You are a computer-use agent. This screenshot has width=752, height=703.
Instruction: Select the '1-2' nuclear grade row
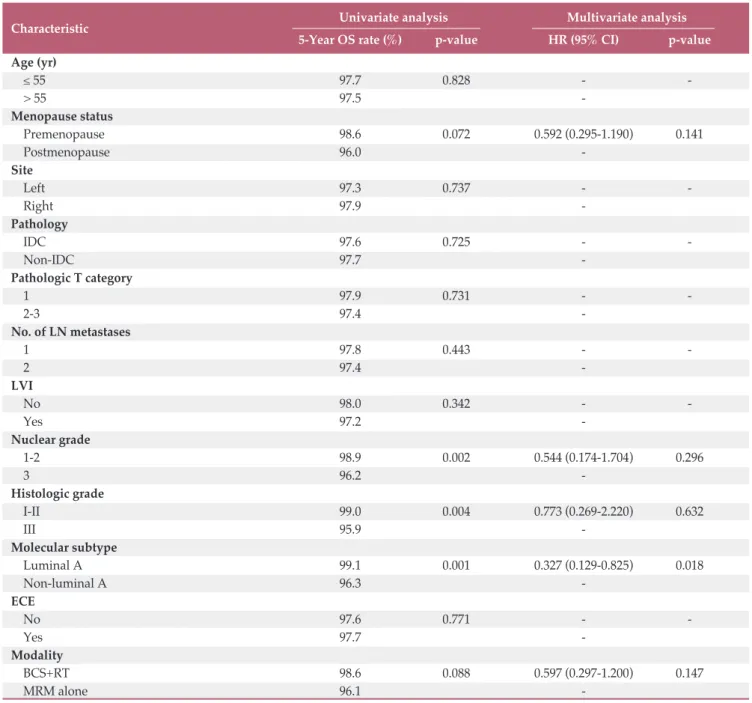click(x=32, y=457)
